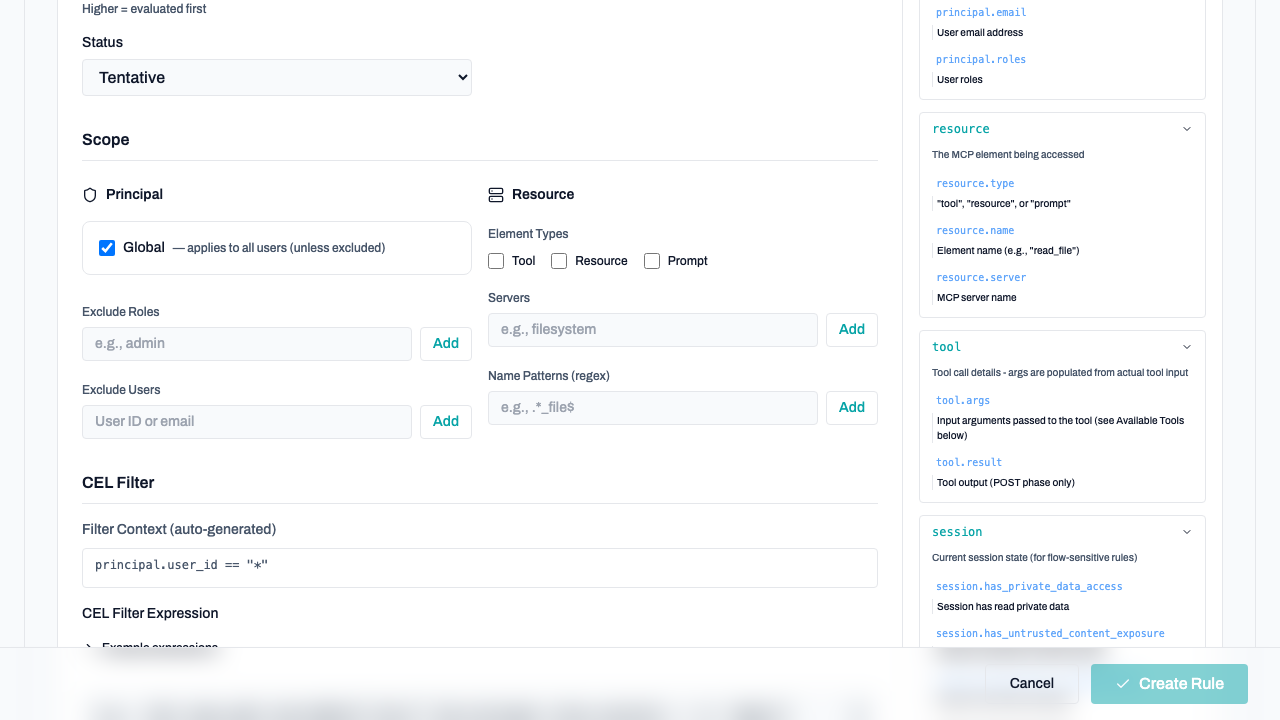This screenshot has height=720, width=1280.
Task: Uncheck the Global principal checkbox
Action: [x=107, y=248]
